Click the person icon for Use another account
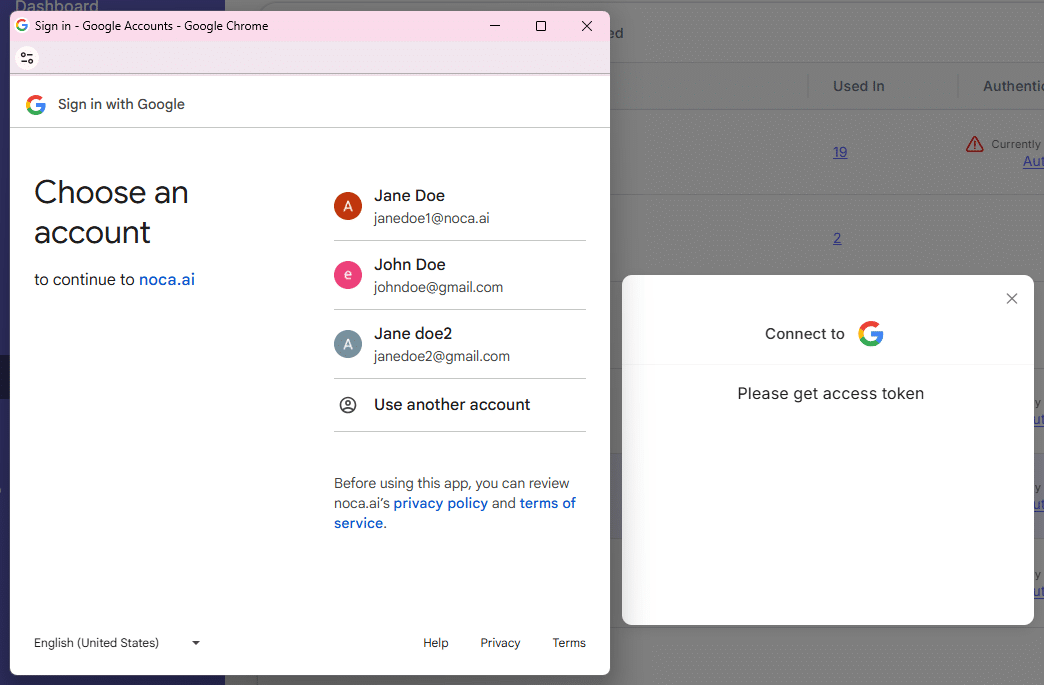The width and height of the screenshot is (1044, 685). [x=348, y=405]
